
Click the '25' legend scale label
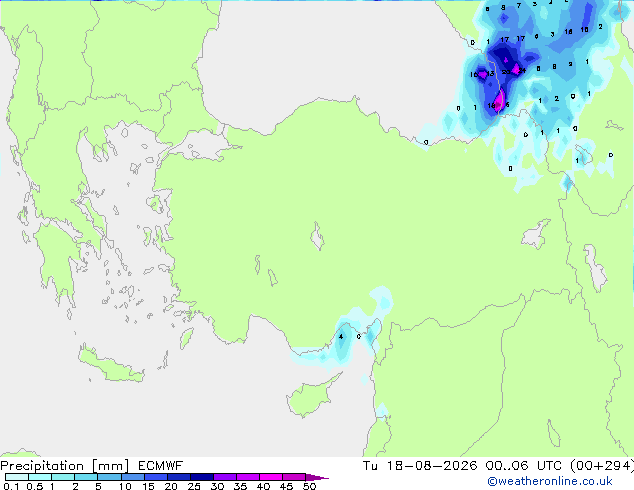(x=194, y=486)
